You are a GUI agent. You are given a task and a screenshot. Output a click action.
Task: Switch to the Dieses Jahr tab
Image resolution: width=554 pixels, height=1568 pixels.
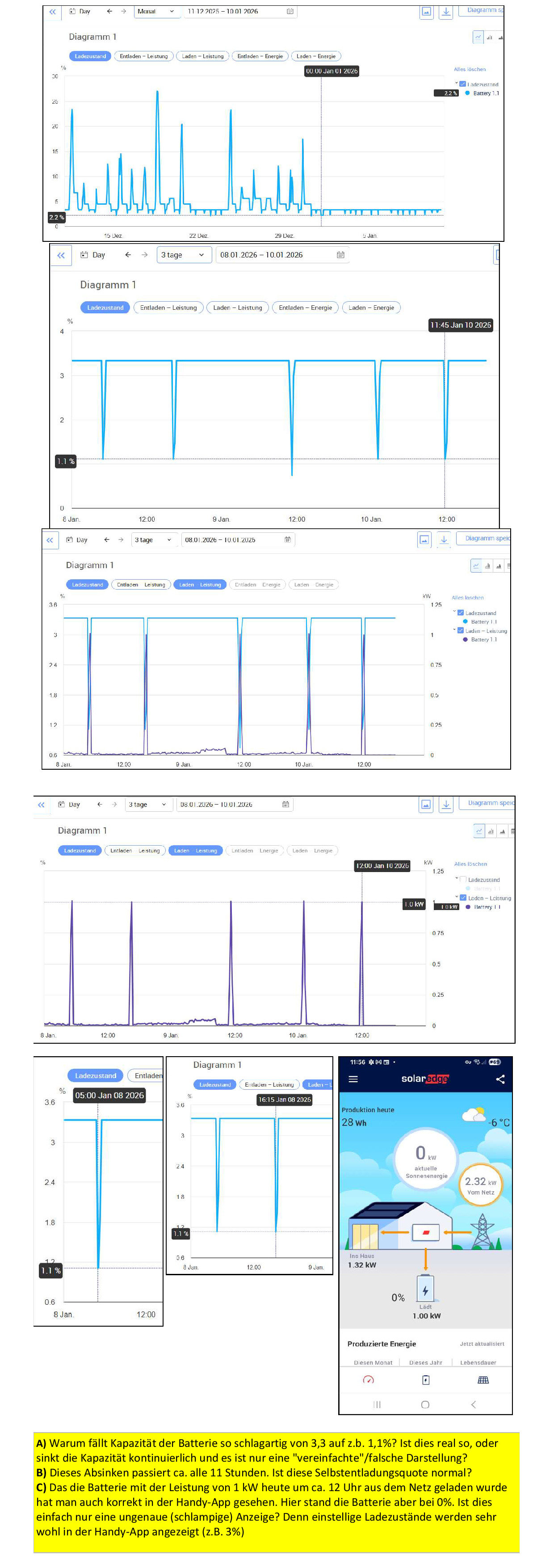point(425,1362)
